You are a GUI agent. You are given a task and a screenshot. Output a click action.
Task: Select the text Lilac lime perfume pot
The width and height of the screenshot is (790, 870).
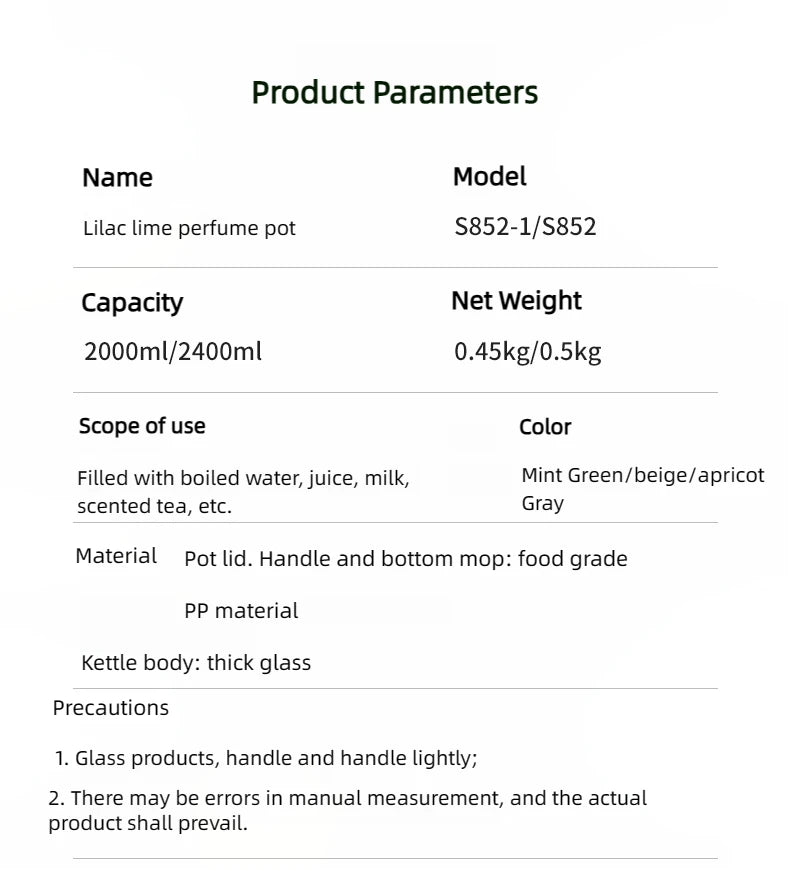[x=189, y=228]
